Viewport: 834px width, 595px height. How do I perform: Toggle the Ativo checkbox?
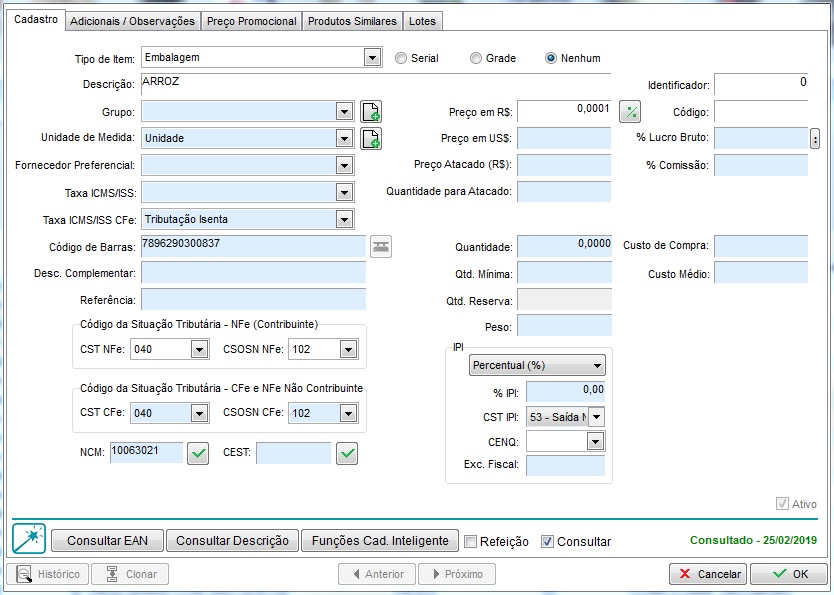(782, 504)
